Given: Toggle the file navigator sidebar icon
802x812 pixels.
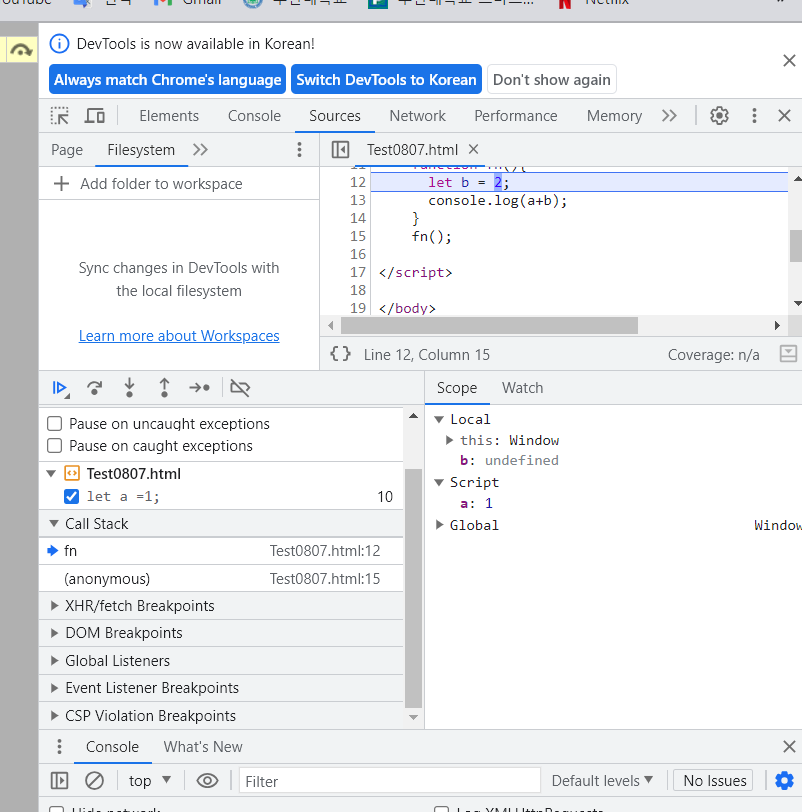Looking at the screenshot, I should click(x=340, y=150).
